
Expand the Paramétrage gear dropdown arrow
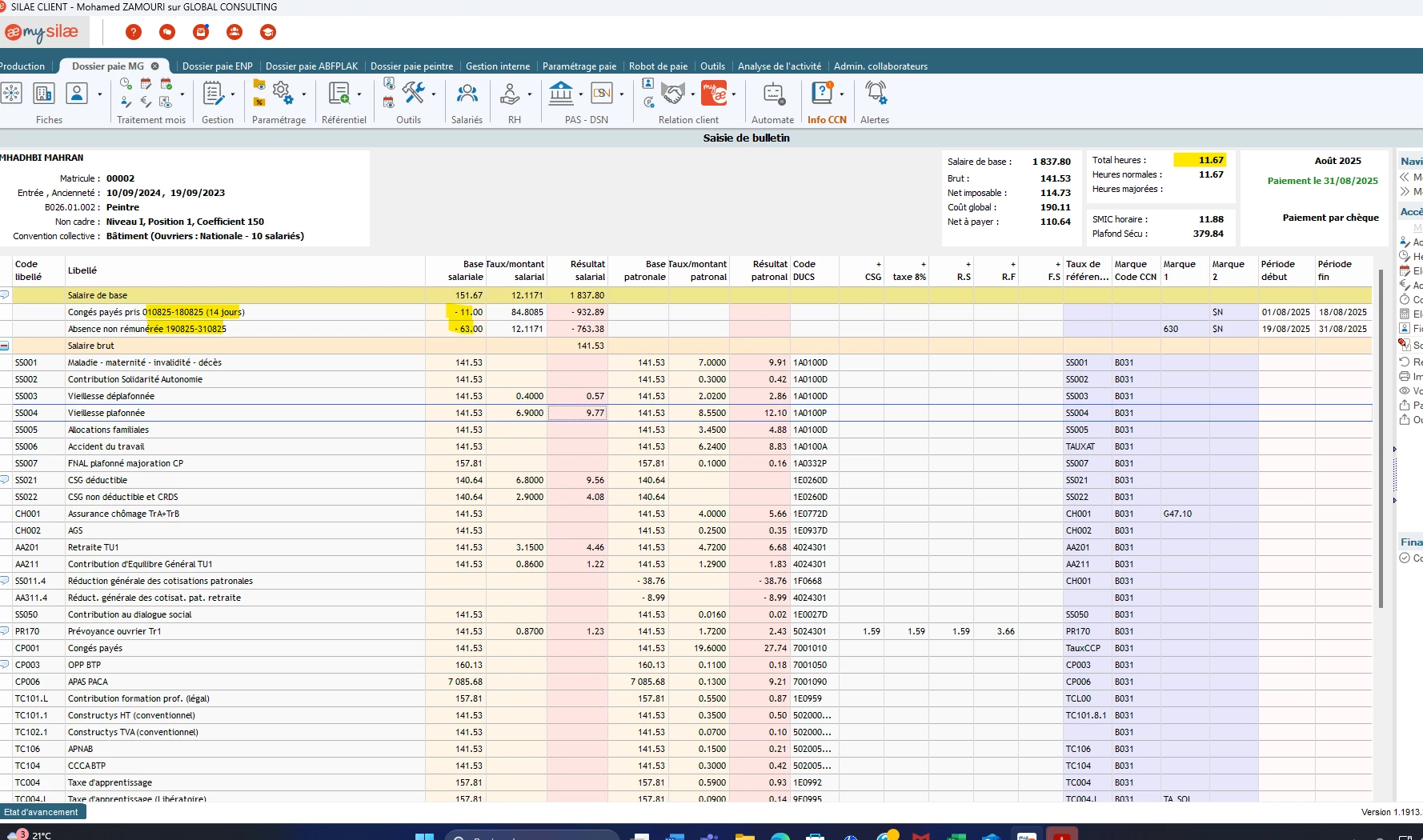[x=304, y=94]
